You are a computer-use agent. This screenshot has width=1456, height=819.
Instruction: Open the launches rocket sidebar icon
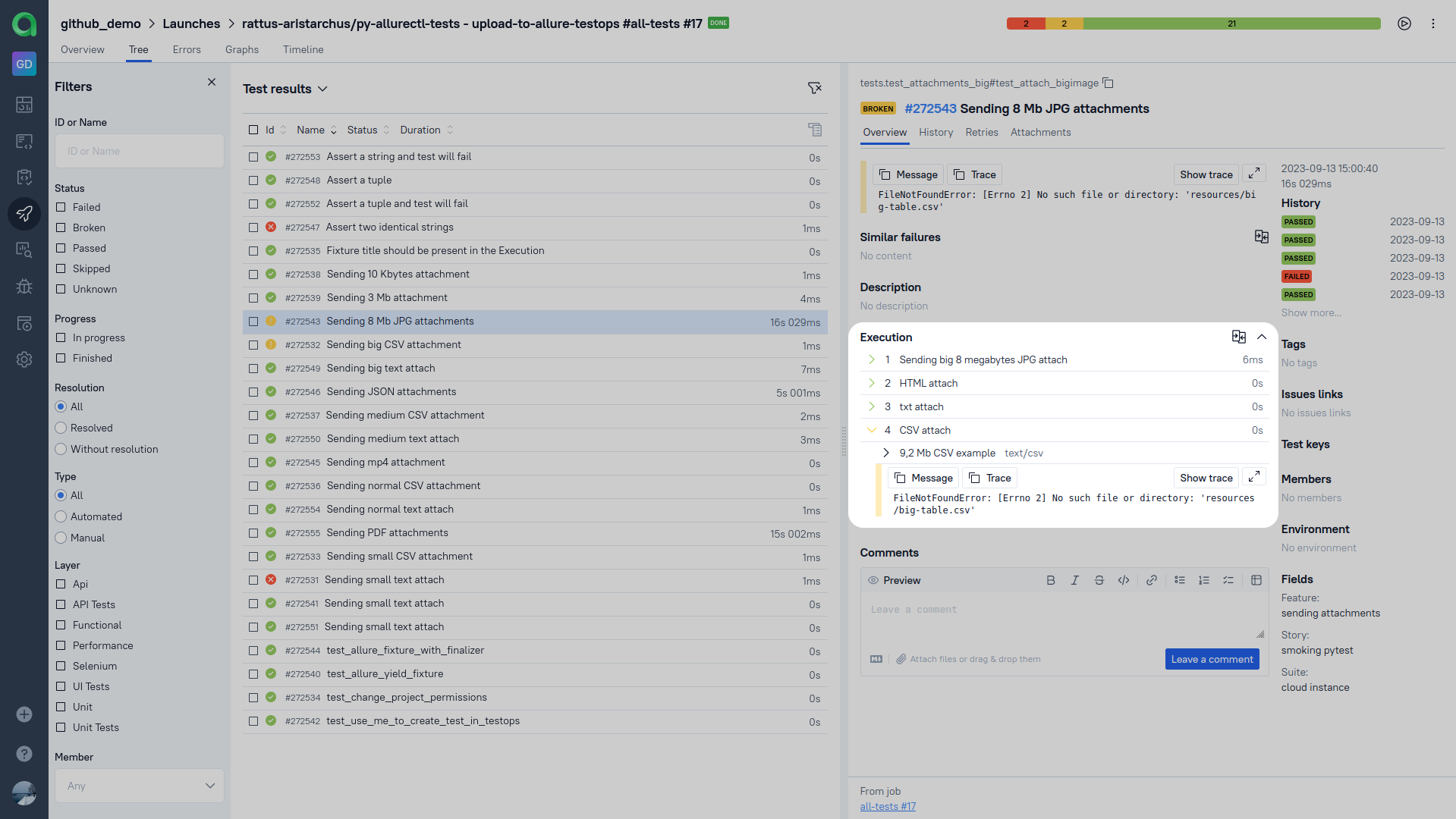[x=24, y=214]
